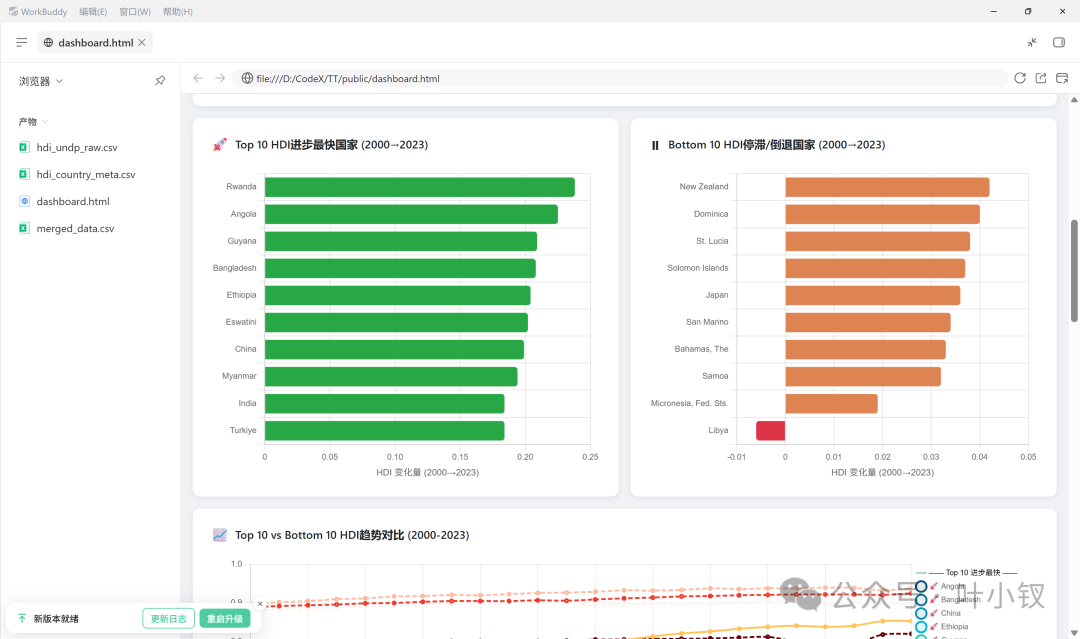The height and width of the screenshot is (639, 1080).
Task: Click the hdi_undp_raw.csv spreadsheet icon
Action: (24, 147)
